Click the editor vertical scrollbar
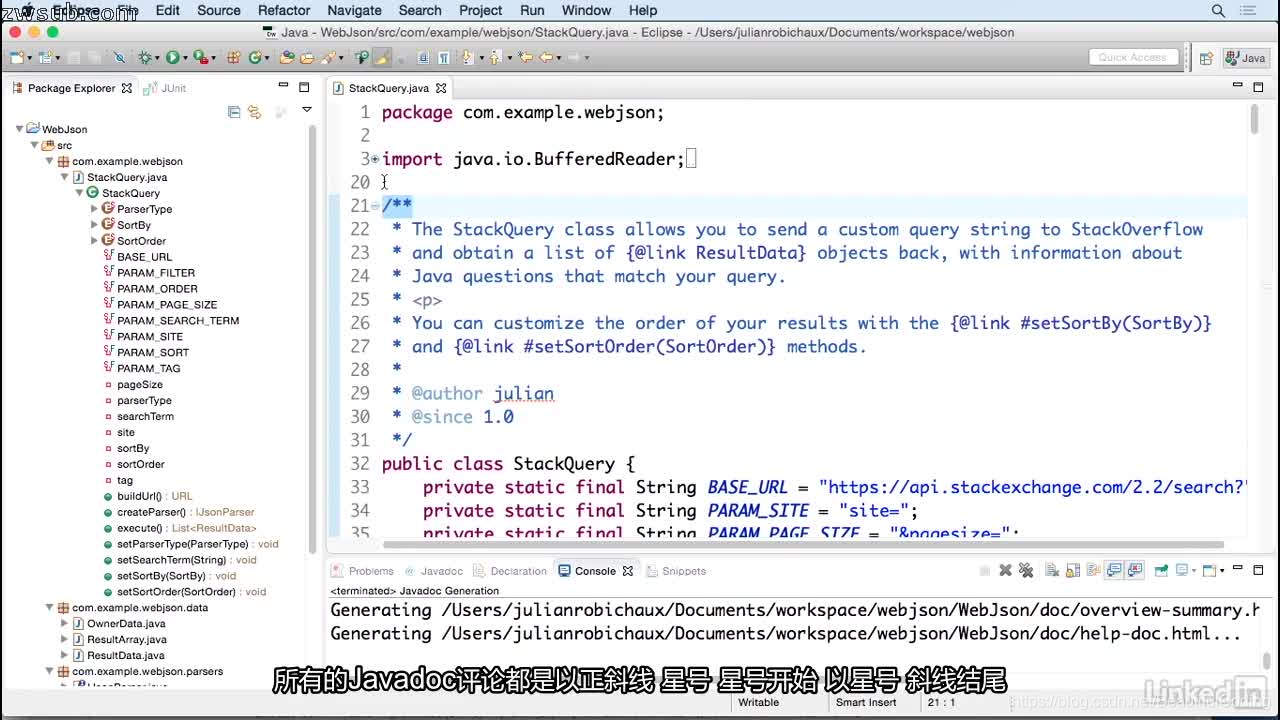Screen dimensions: 1280x720 tap(1254, 120)
